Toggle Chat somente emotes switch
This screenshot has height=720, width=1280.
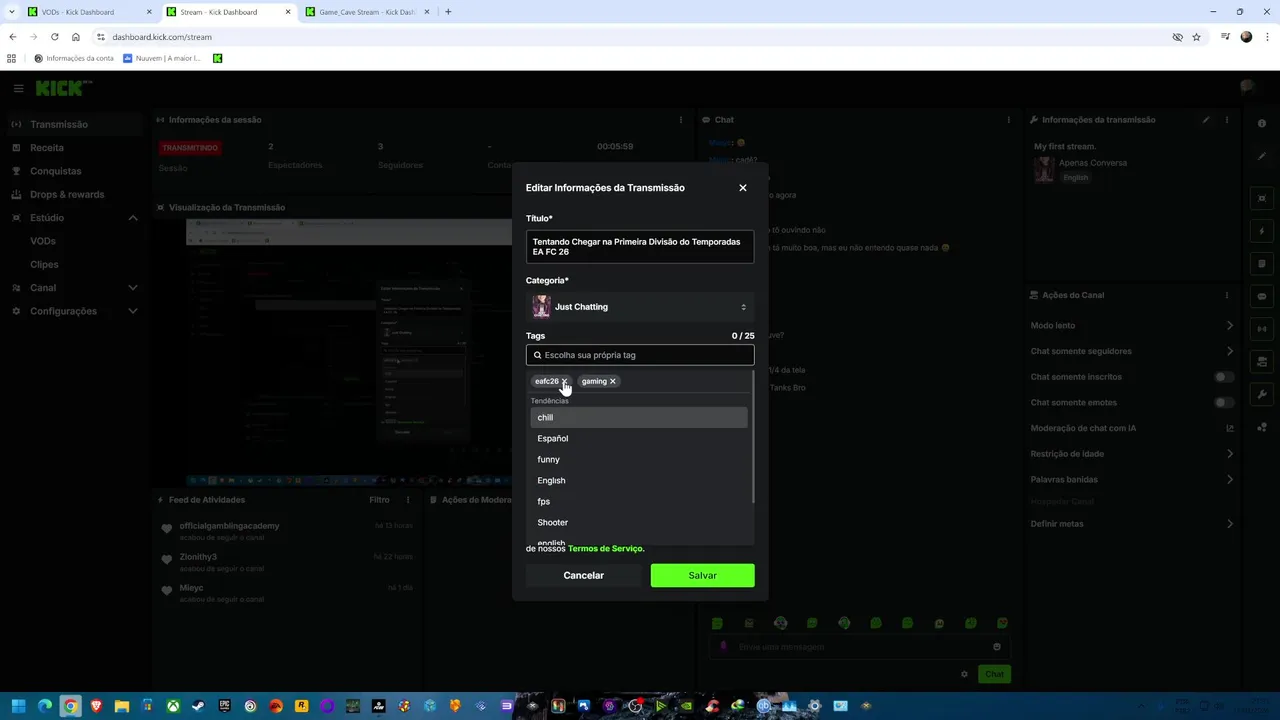1224,402
